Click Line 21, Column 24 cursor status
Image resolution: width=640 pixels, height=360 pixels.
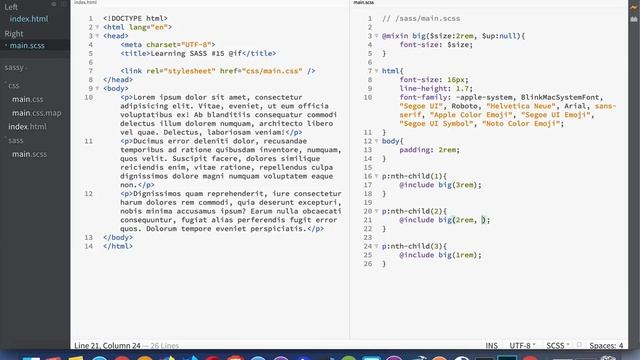tap(107, 345)
